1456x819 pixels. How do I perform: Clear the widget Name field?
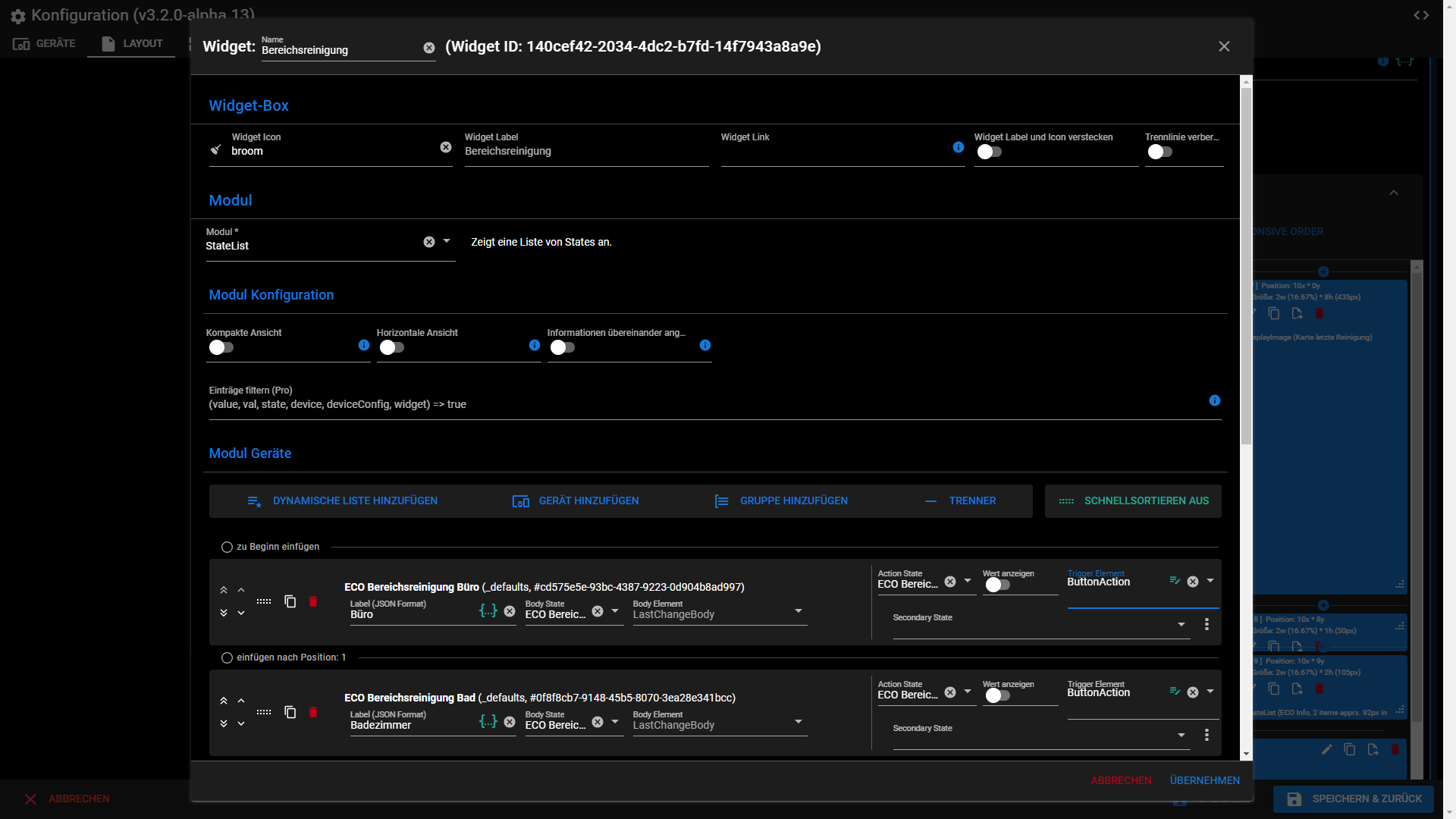point(429,48)
